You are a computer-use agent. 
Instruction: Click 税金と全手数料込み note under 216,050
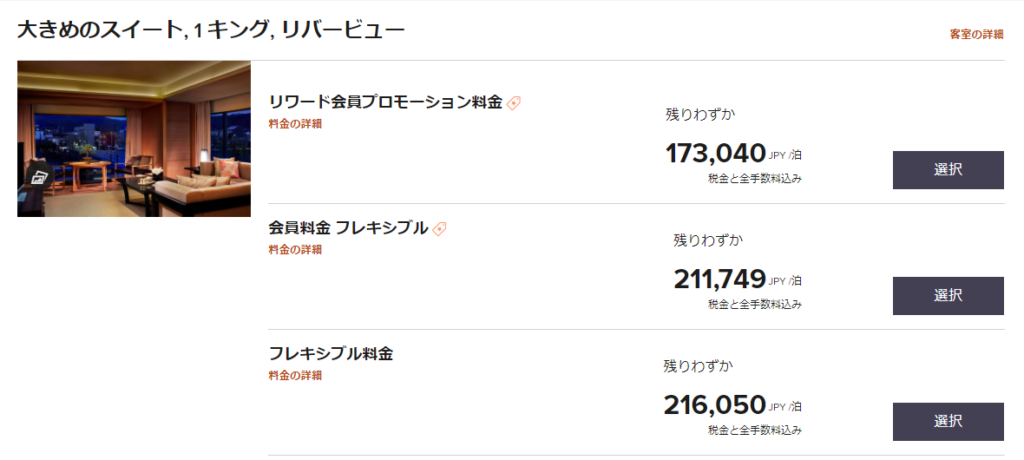point(755,430)
